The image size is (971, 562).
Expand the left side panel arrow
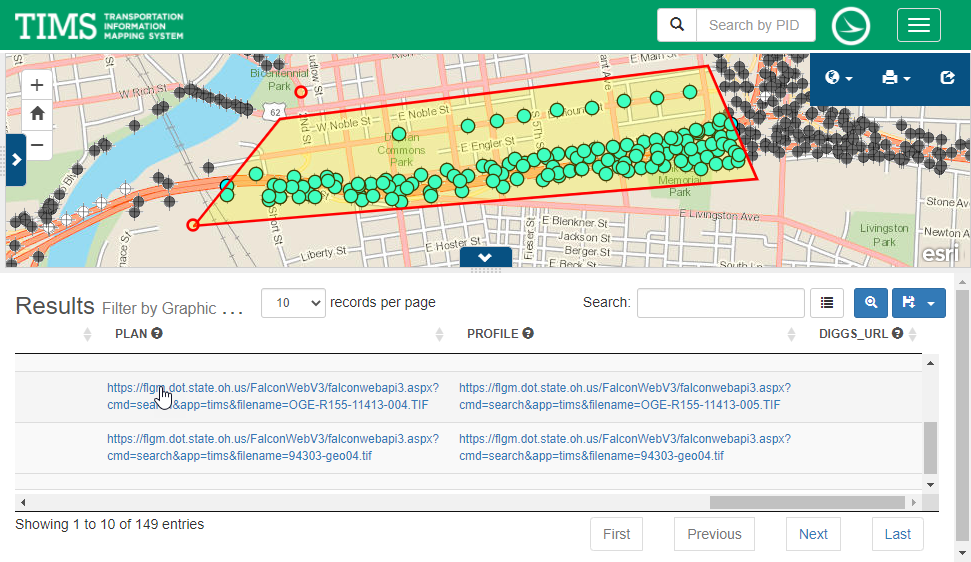(16, 160)
